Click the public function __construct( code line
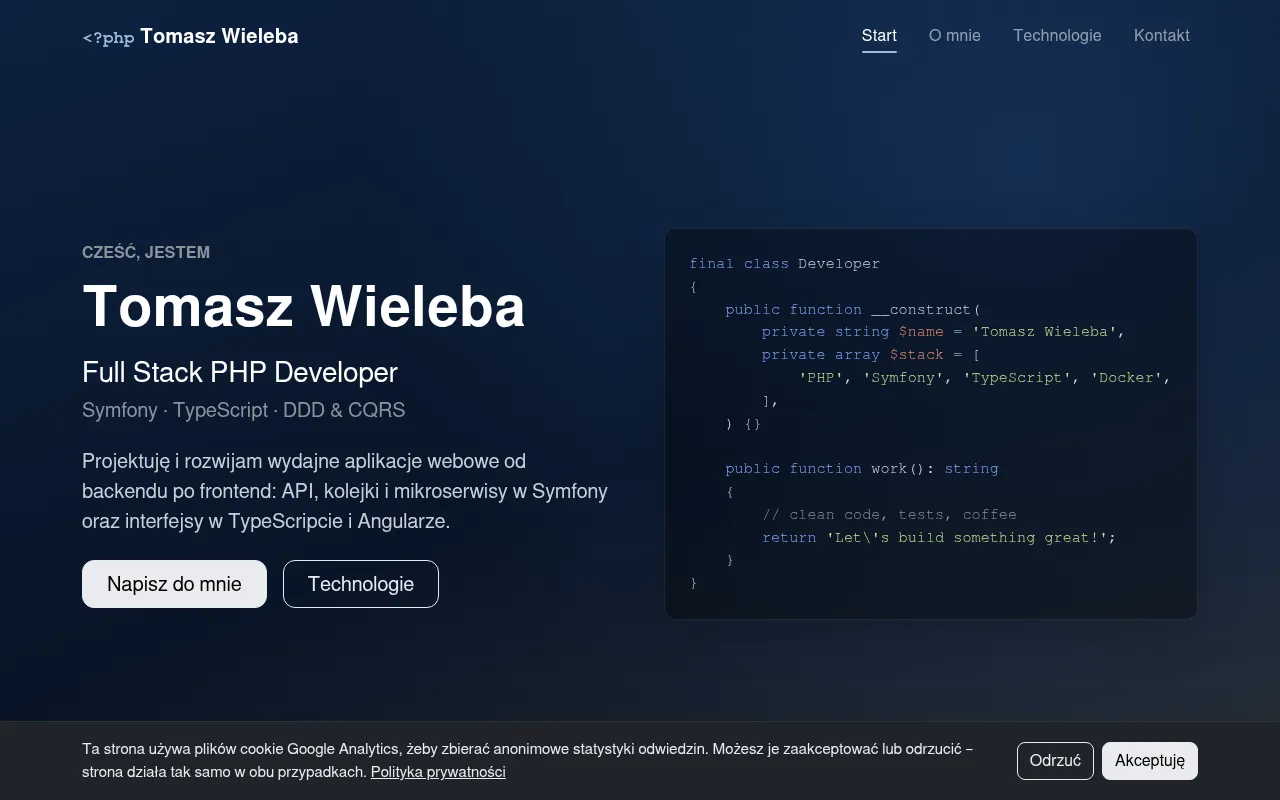The image size is (1280, 800). point(853,310)
